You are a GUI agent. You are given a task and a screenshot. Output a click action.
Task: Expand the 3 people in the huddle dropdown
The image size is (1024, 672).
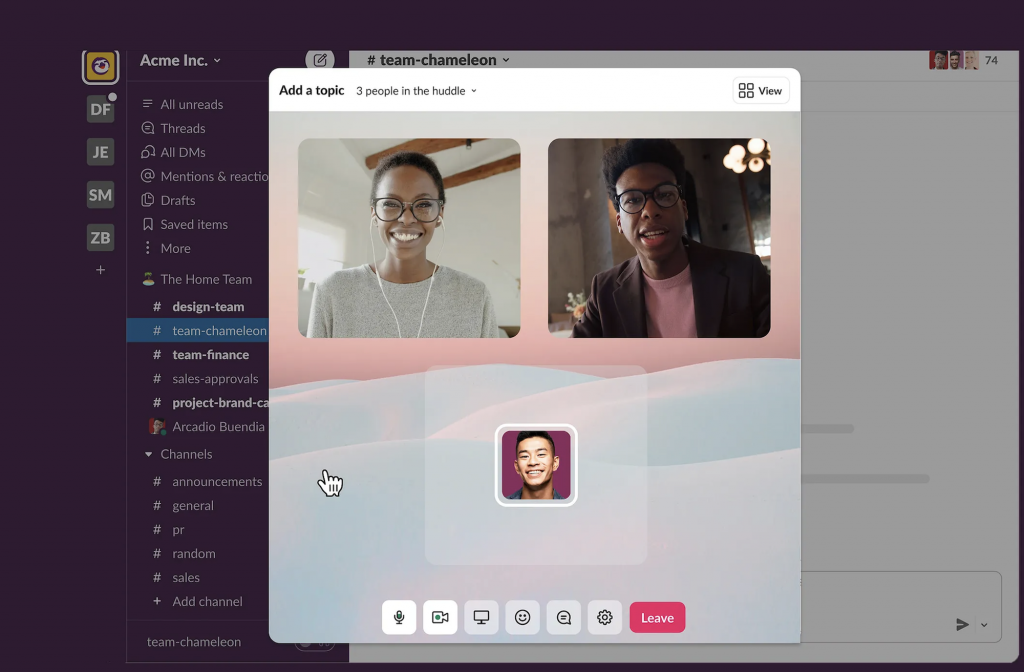coord(415,90)
